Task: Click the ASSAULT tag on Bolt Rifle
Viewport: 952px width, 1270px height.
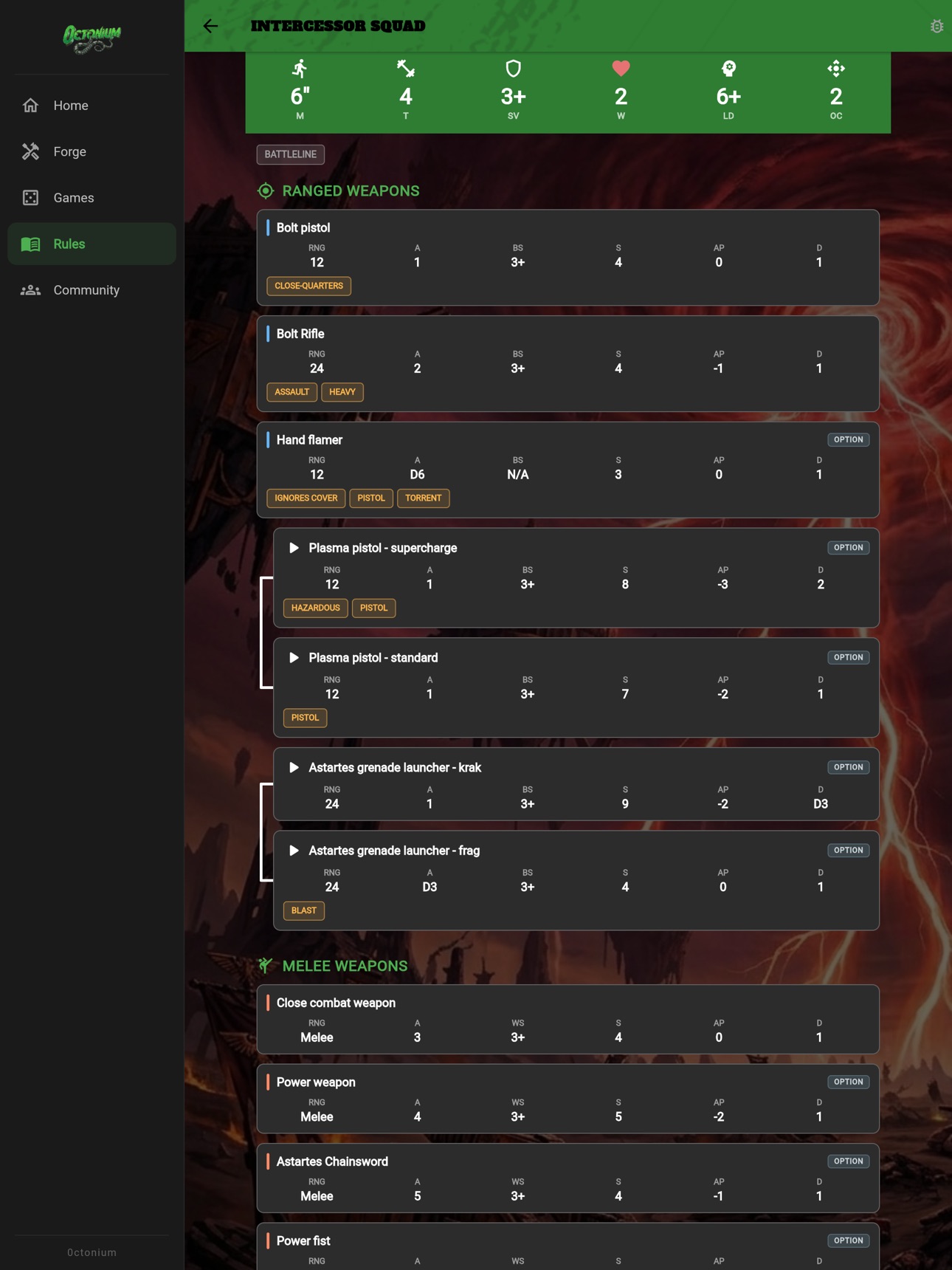Action: tap(292, 392)
